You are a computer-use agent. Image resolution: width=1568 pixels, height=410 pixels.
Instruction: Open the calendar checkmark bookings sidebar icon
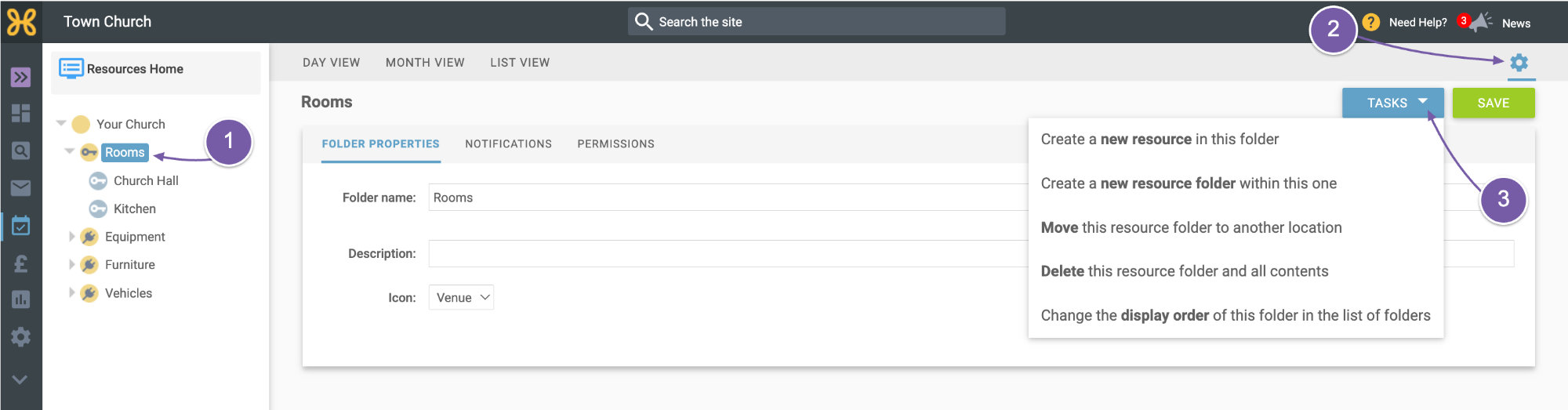click(x=21, y=226)
